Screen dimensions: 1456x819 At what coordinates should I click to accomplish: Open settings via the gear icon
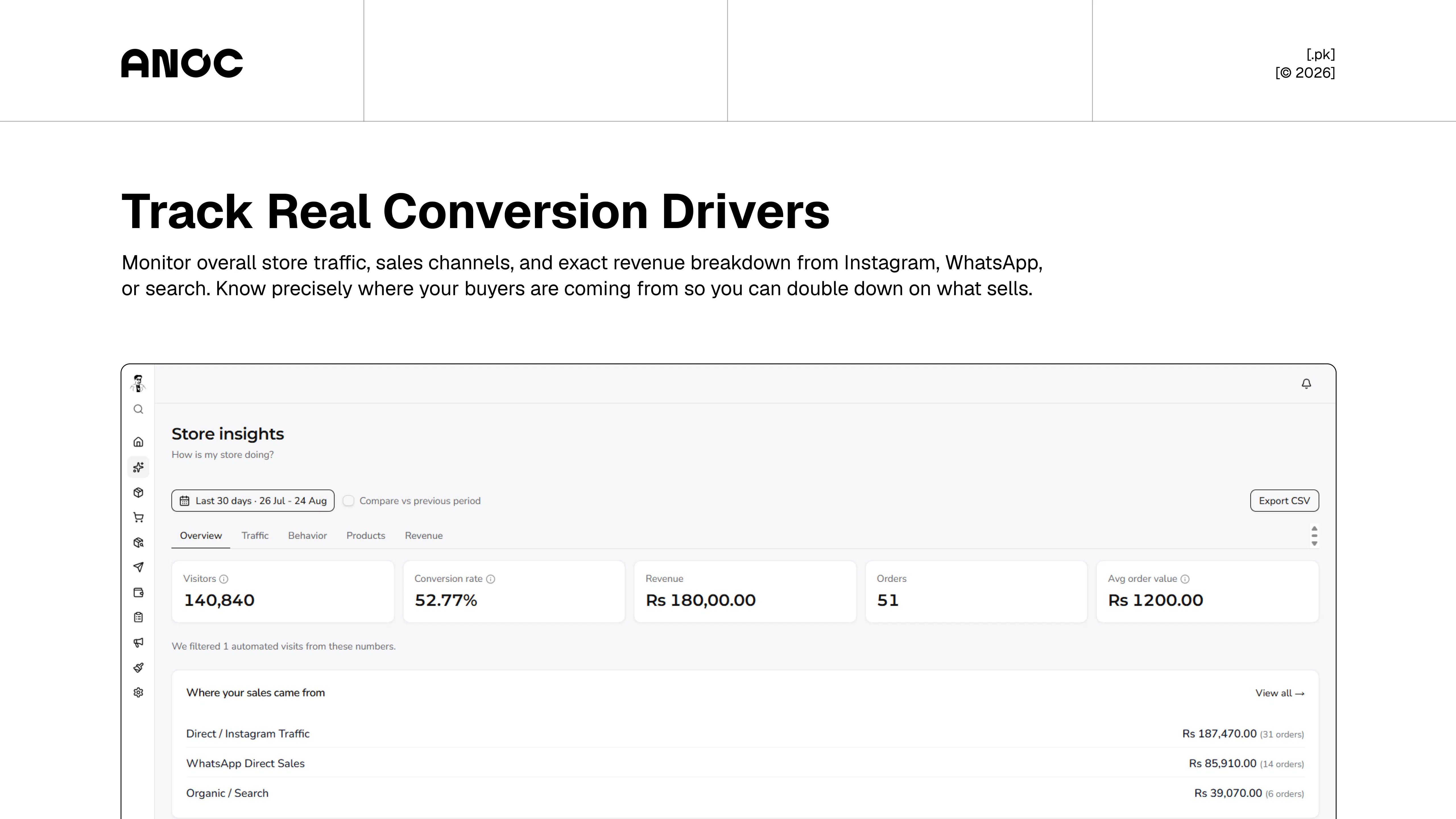(x=138, y=692)
